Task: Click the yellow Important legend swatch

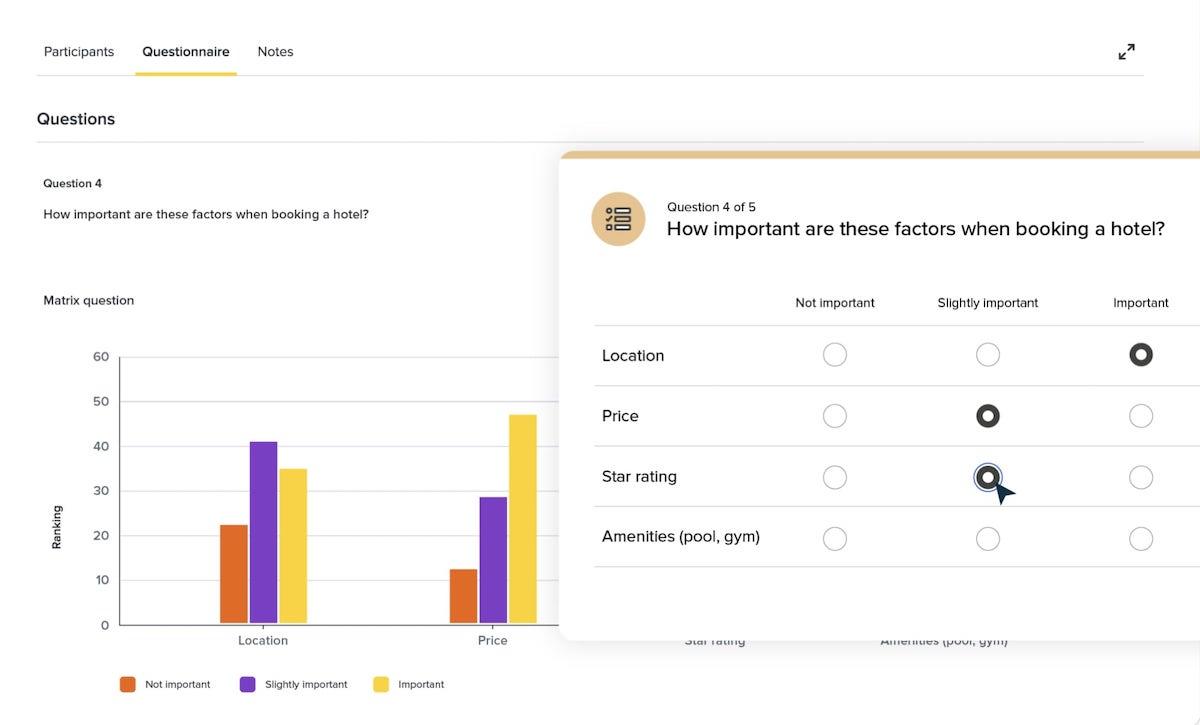Action: point(381,685)
